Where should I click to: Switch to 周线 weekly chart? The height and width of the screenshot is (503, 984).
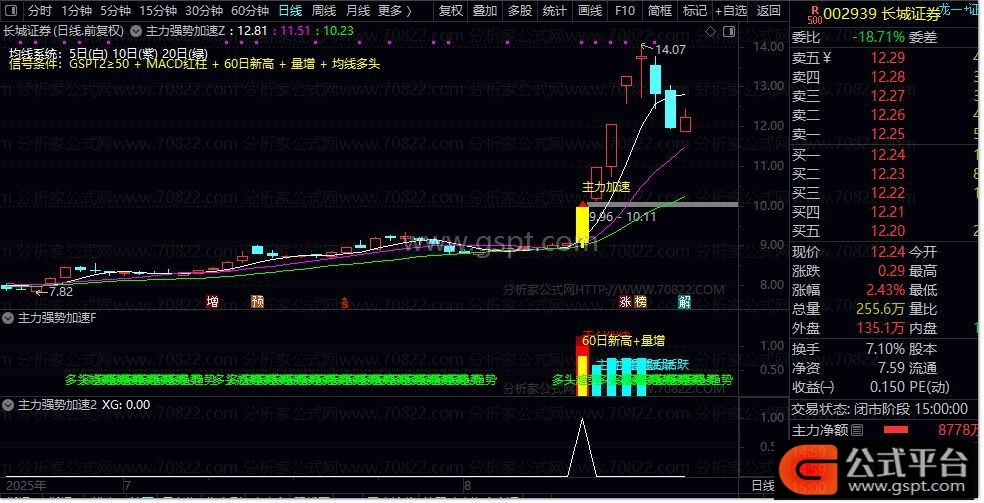324,11
